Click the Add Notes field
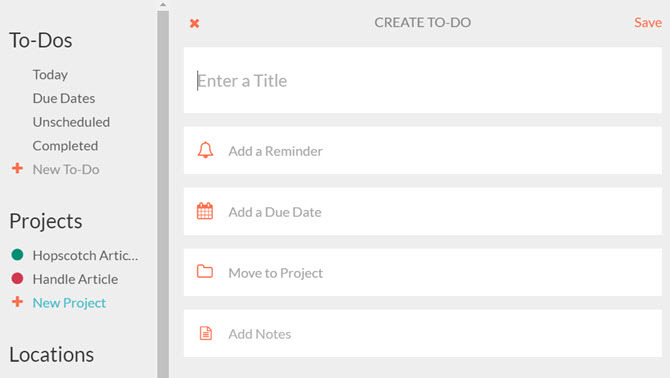670x378 pixels. click(423, 334)
